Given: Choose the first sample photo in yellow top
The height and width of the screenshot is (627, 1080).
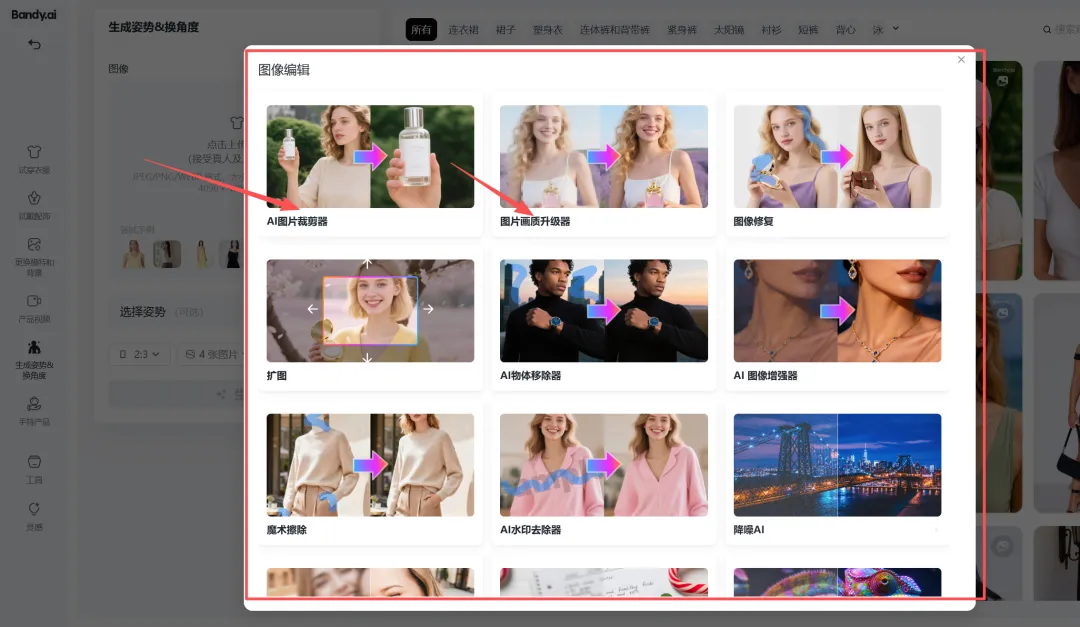Looking at the screenshot, I should click(134, 254).
